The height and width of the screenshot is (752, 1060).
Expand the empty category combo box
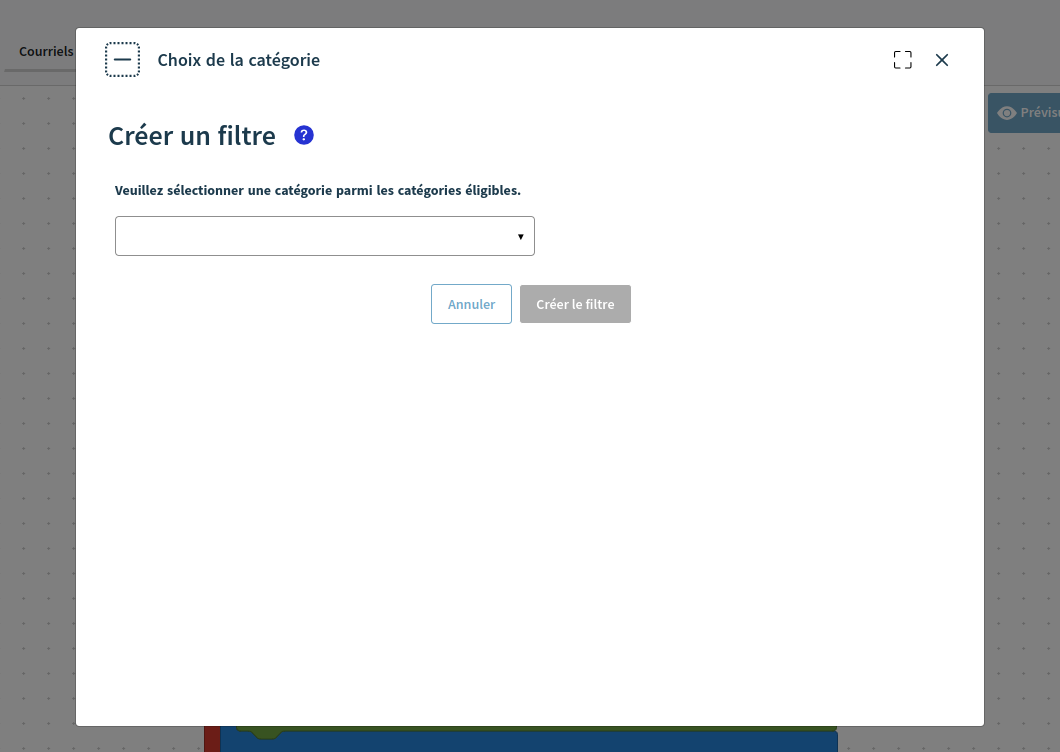(x=325, y=235)
